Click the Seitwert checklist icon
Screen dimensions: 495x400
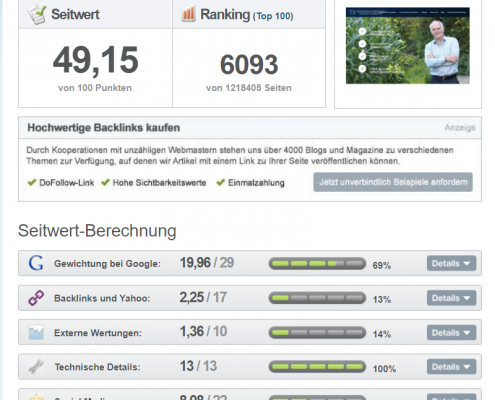pyautogui.click(x=37, y=15)
